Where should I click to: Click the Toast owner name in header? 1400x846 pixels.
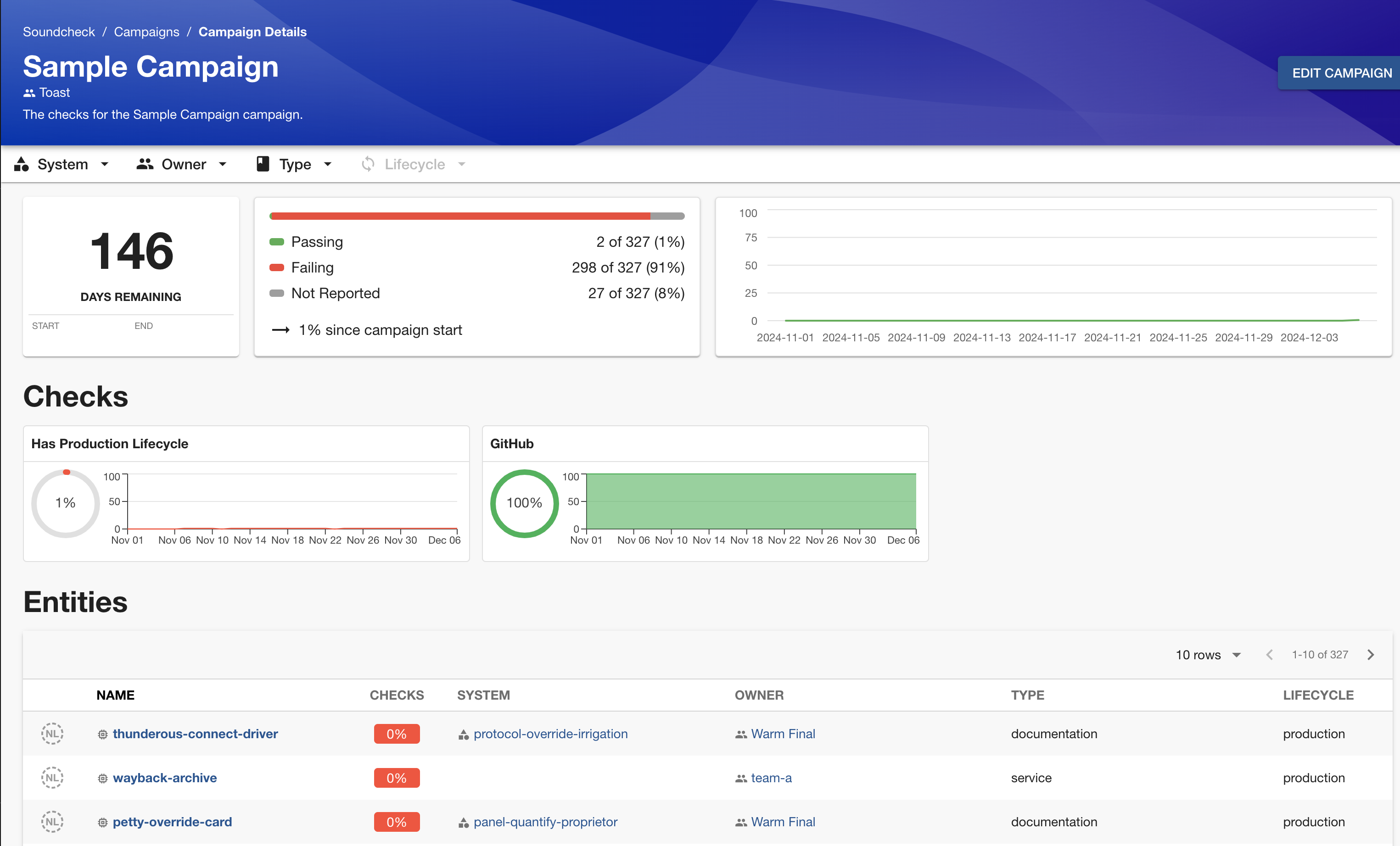coord(55,93)
